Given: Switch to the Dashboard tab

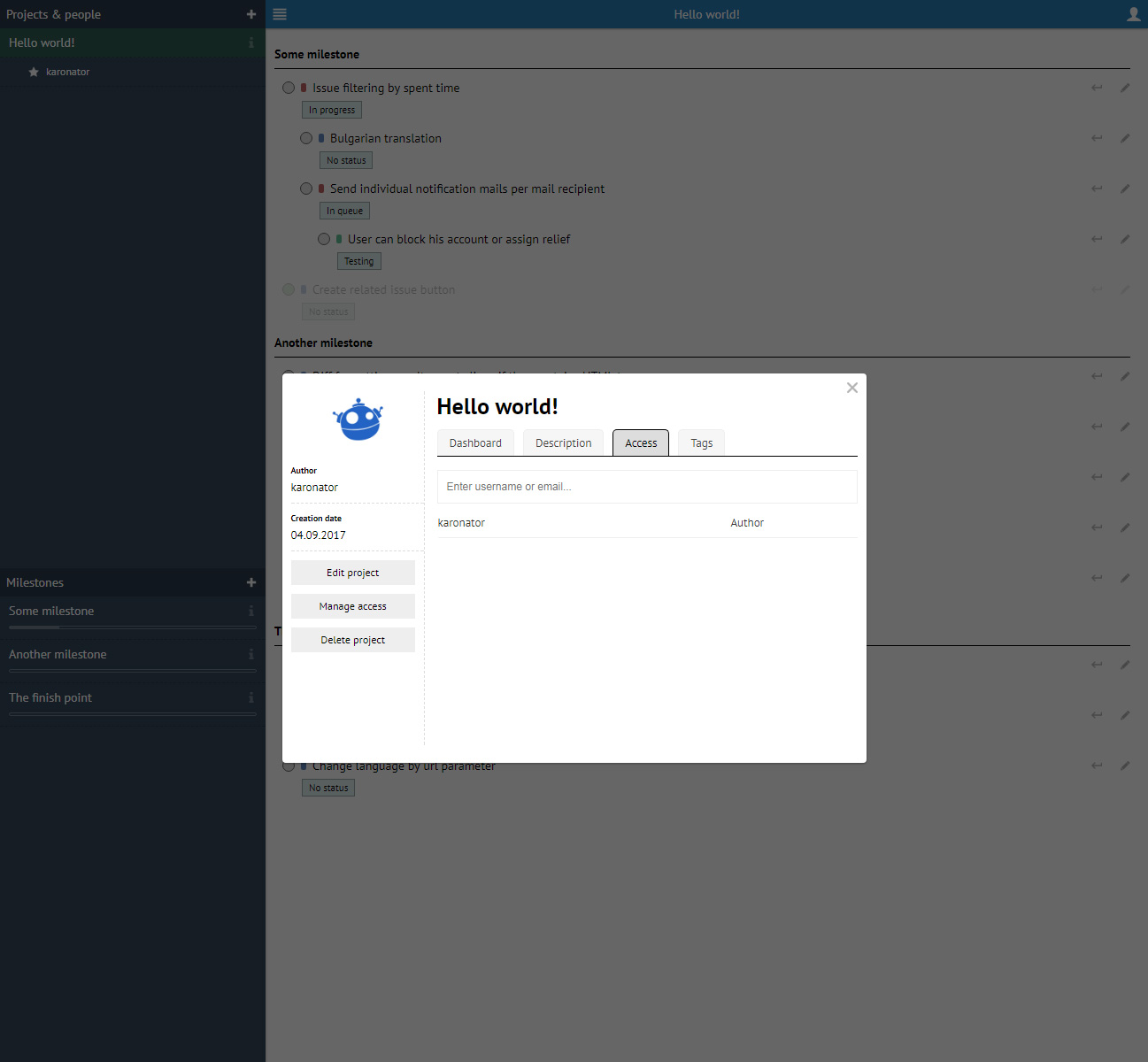Looking at the screenshot, I should [x=475, y=443].
